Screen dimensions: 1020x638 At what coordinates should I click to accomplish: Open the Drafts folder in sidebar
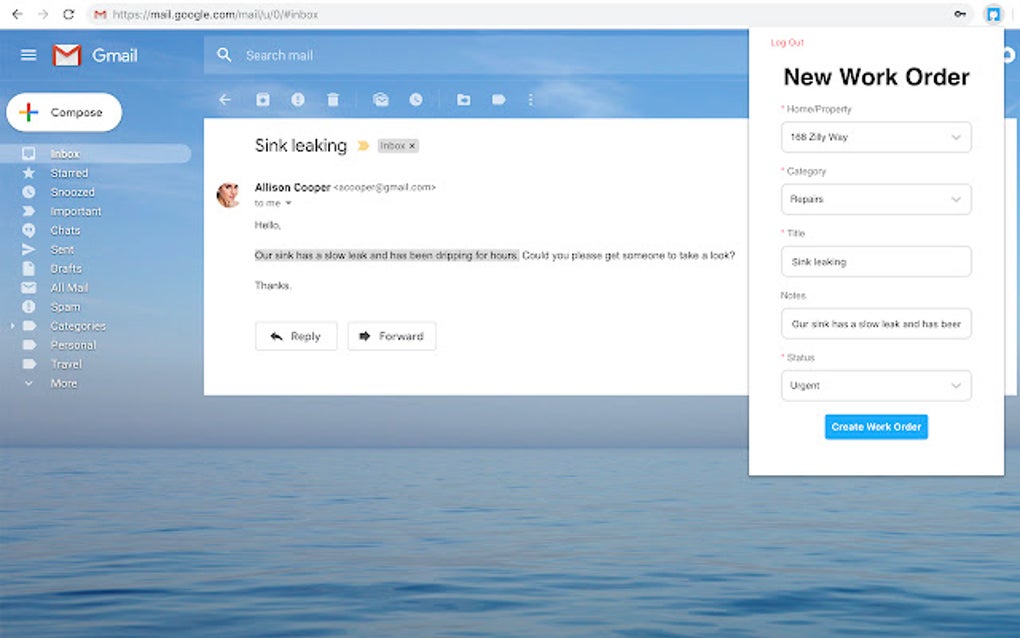(x=66, y=269)
